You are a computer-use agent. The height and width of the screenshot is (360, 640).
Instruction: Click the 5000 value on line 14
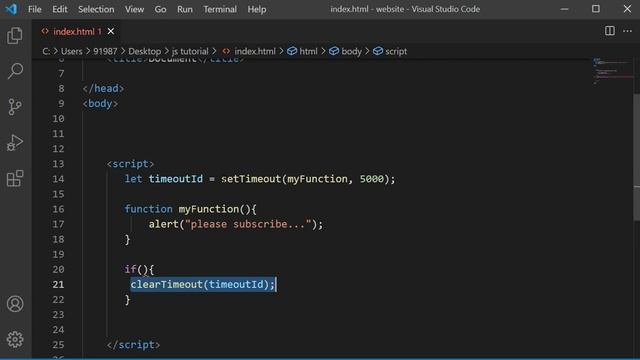(x=371, y=179)
